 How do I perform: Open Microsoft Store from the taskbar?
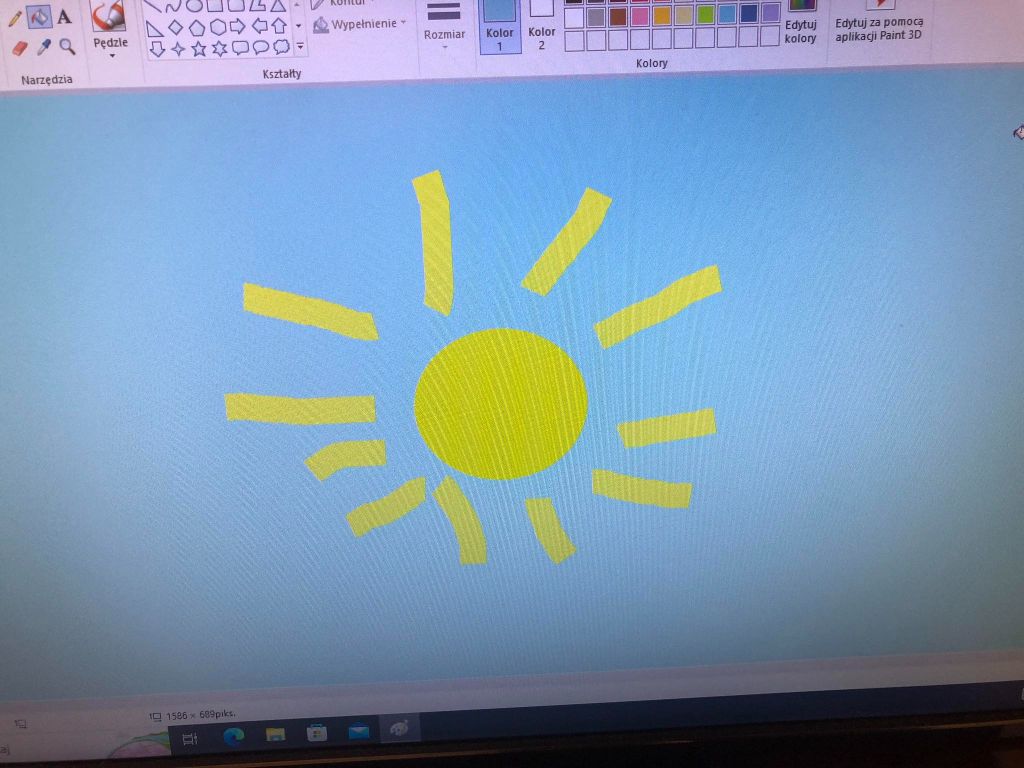pos(317,733)
